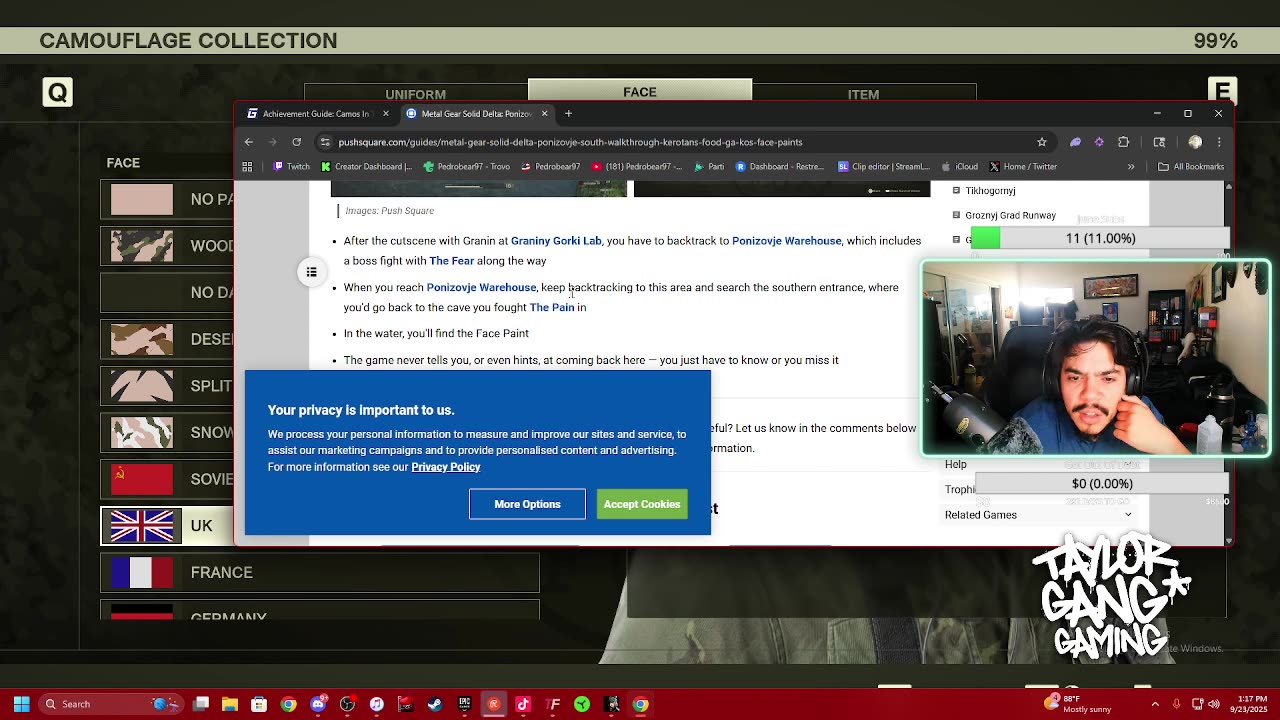Switch to the UNIFORM camouflage tab
The image size is (1280, 720).
pos(416,95)
